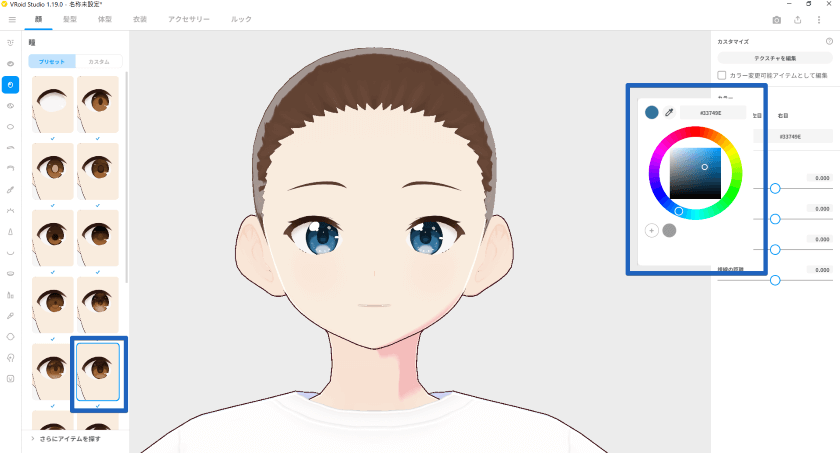
Task: Click the highlighted iris (瞳) sidebar icon
Action: 10,85
